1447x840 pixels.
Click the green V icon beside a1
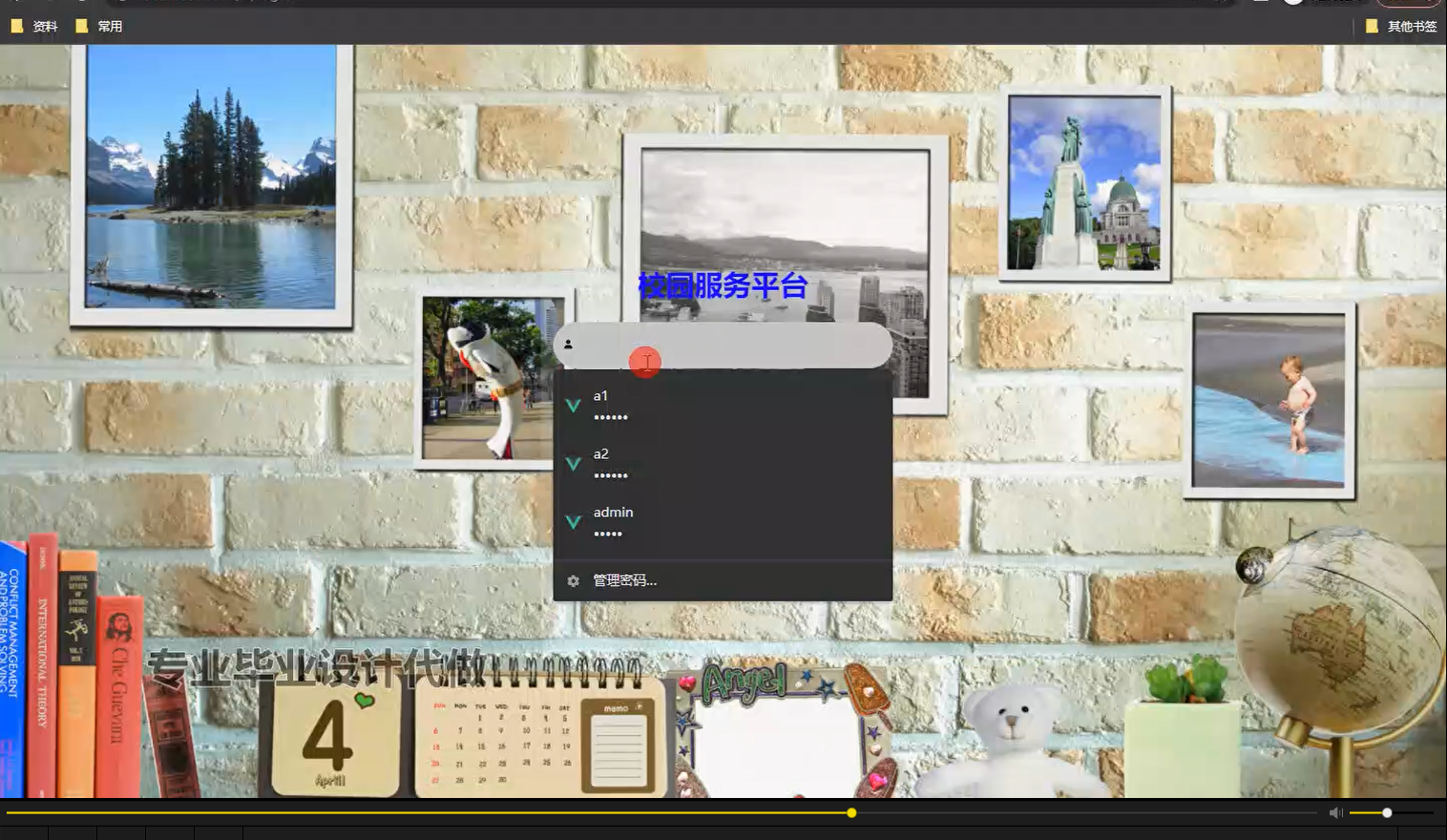tap(574, 406)
